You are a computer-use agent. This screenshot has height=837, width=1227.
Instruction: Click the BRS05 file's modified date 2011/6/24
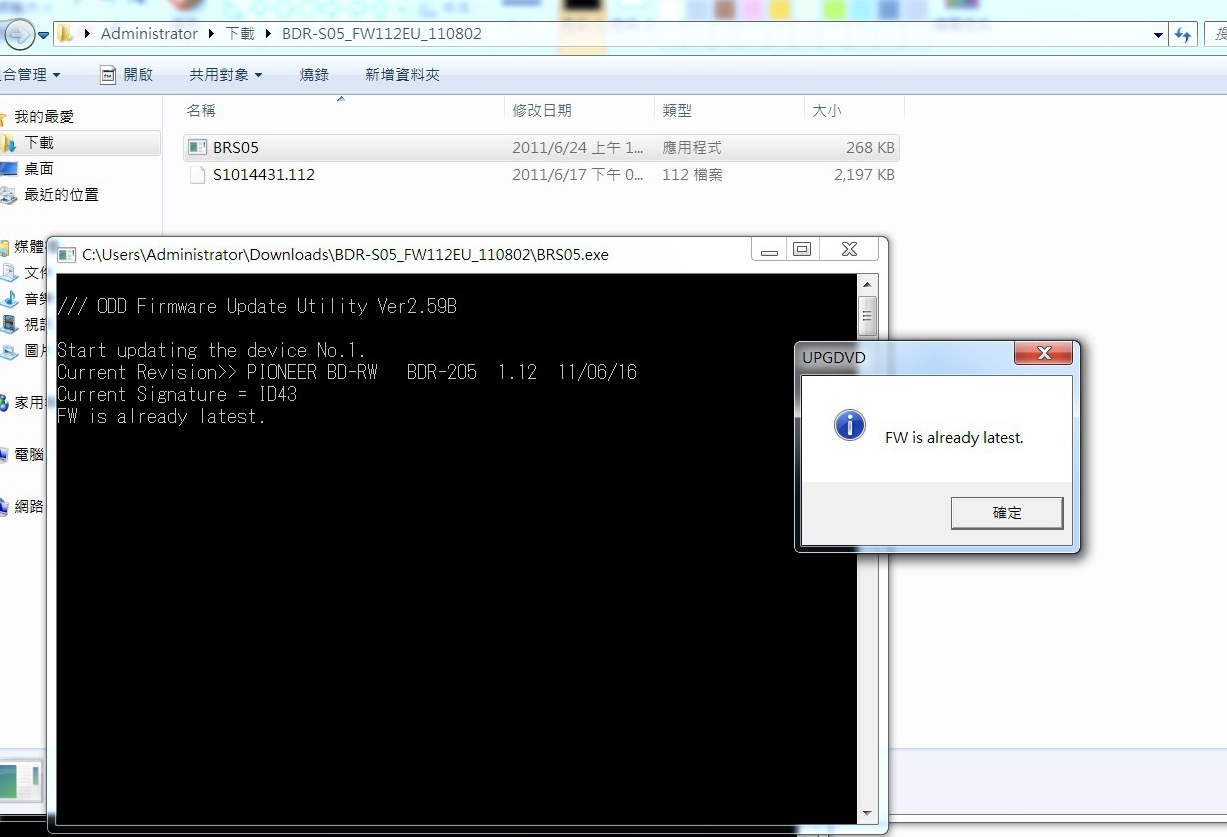578,148
